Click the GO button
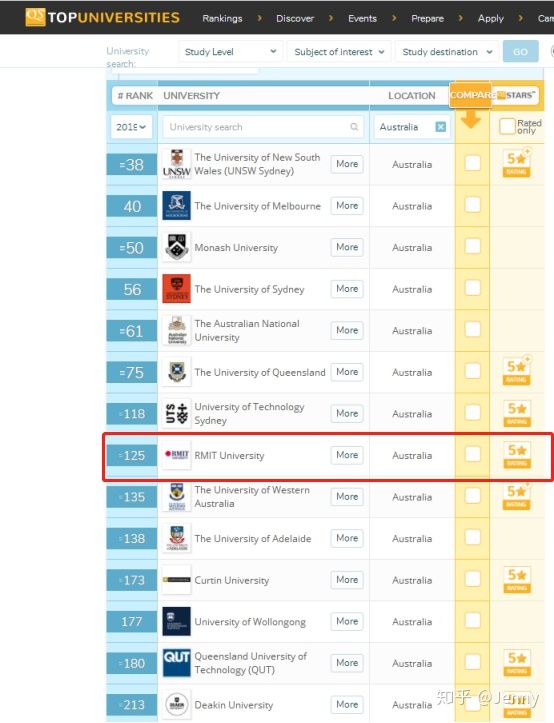This screenshot has height=723, width=554. (x=520, y=52)
